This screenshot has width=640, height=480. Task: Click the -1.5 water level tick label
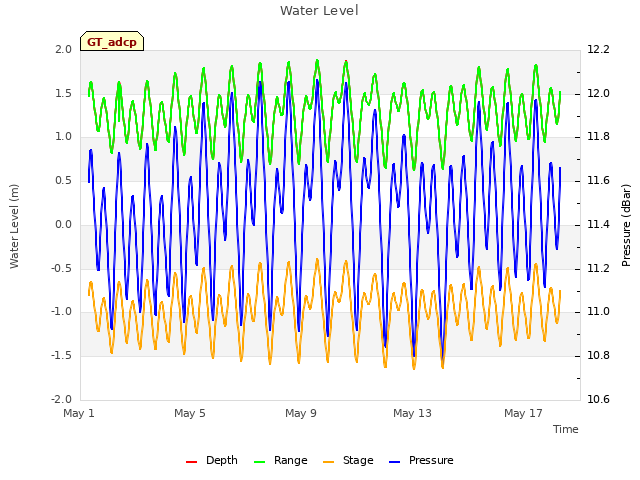tap(61, 356)
